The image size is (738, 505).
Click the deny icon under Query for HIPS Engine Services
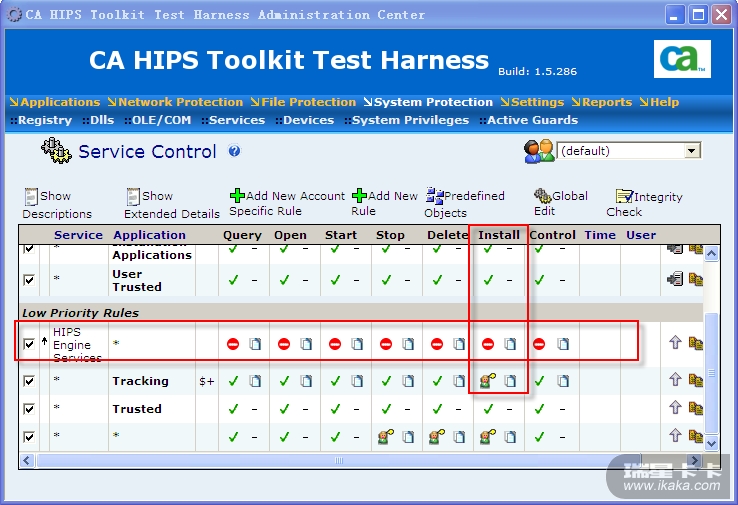(233, 344)
